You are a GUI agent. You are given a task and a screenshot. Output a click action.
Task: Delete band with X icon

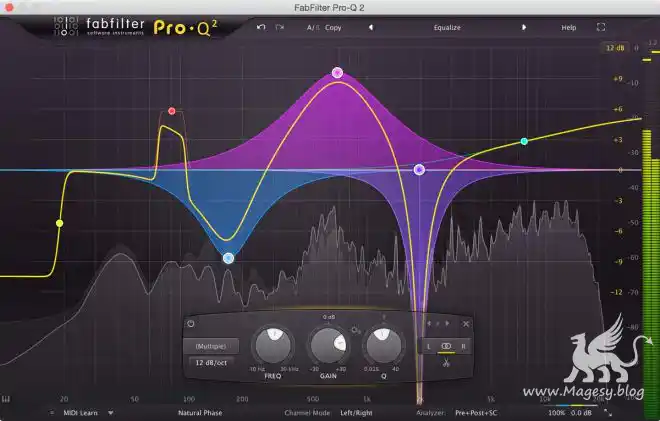(x=466, y=324)
